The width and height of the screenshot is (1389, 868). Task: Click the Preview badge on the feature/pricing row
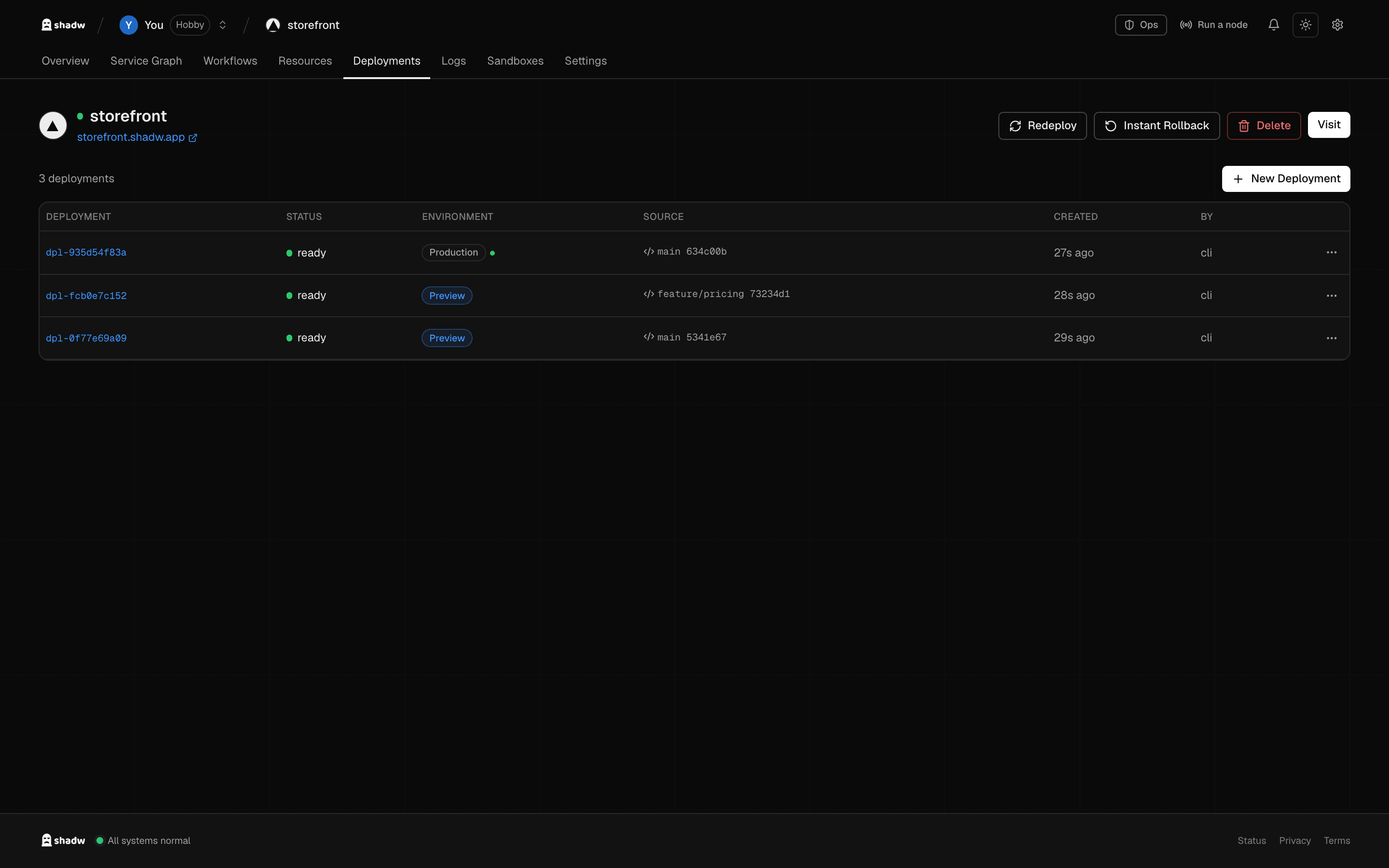click(x=447, y=296)
